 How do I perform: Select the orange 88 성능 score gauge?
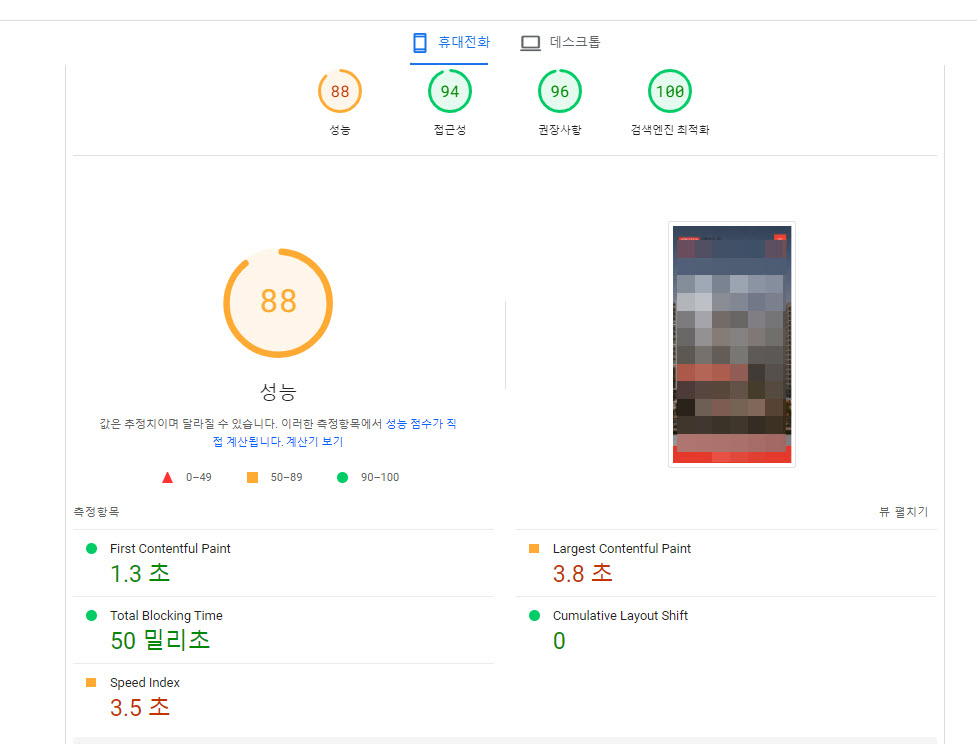click(339, 90)
